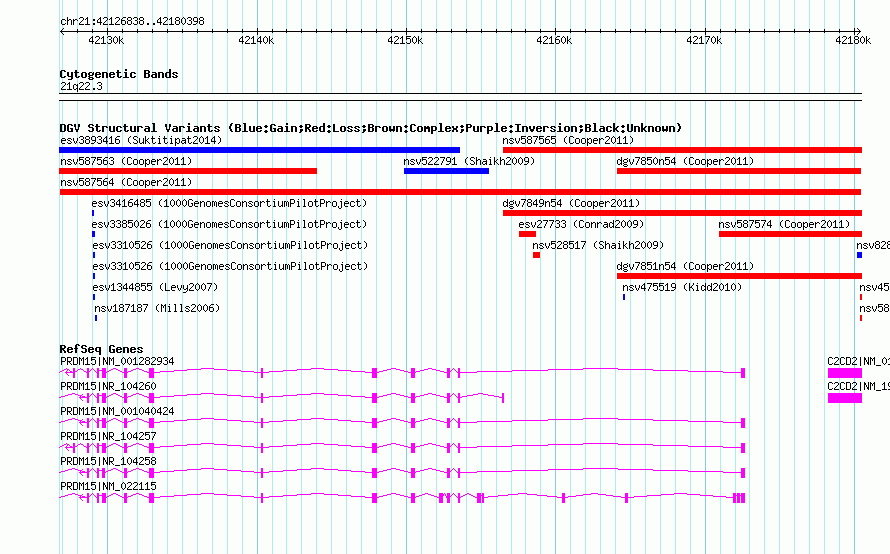Open the nsv475519 (Kidd2010) variant label

tap(682, 287)
